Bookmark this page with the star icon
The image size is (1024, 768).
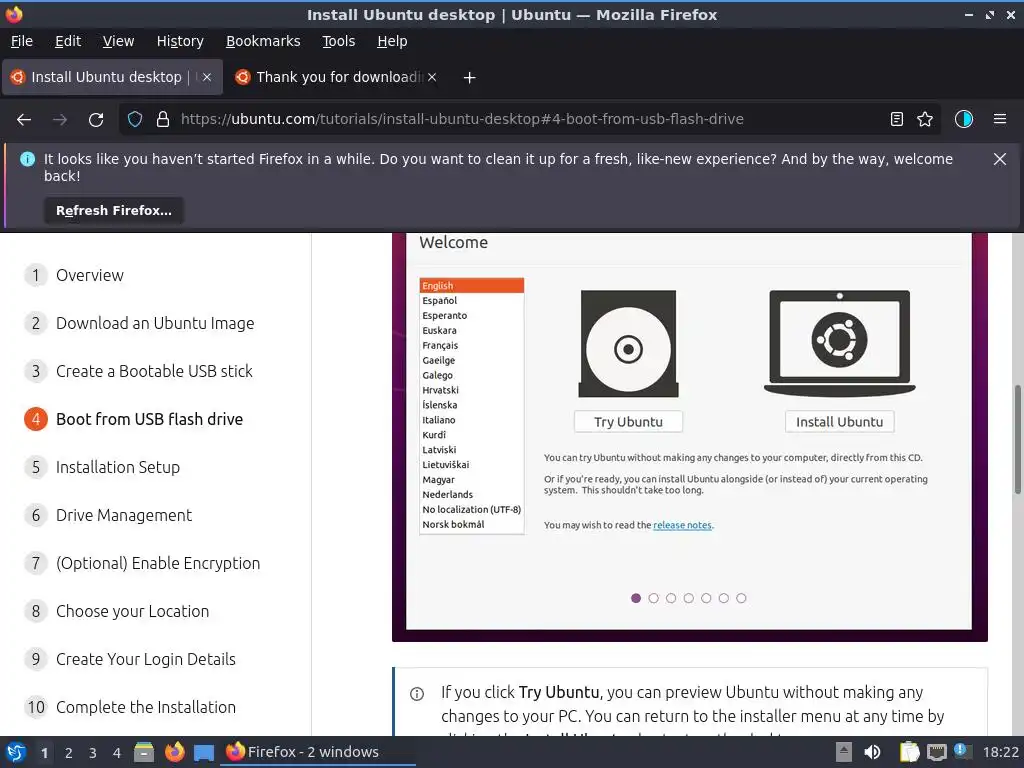[925, 120]
